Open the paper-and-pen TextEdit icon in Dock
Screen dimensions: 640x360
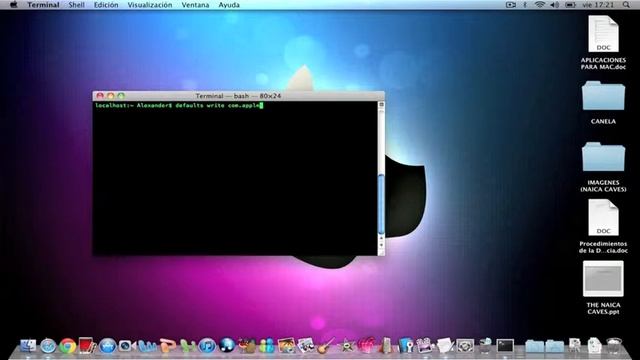click(x=445, y=345)
